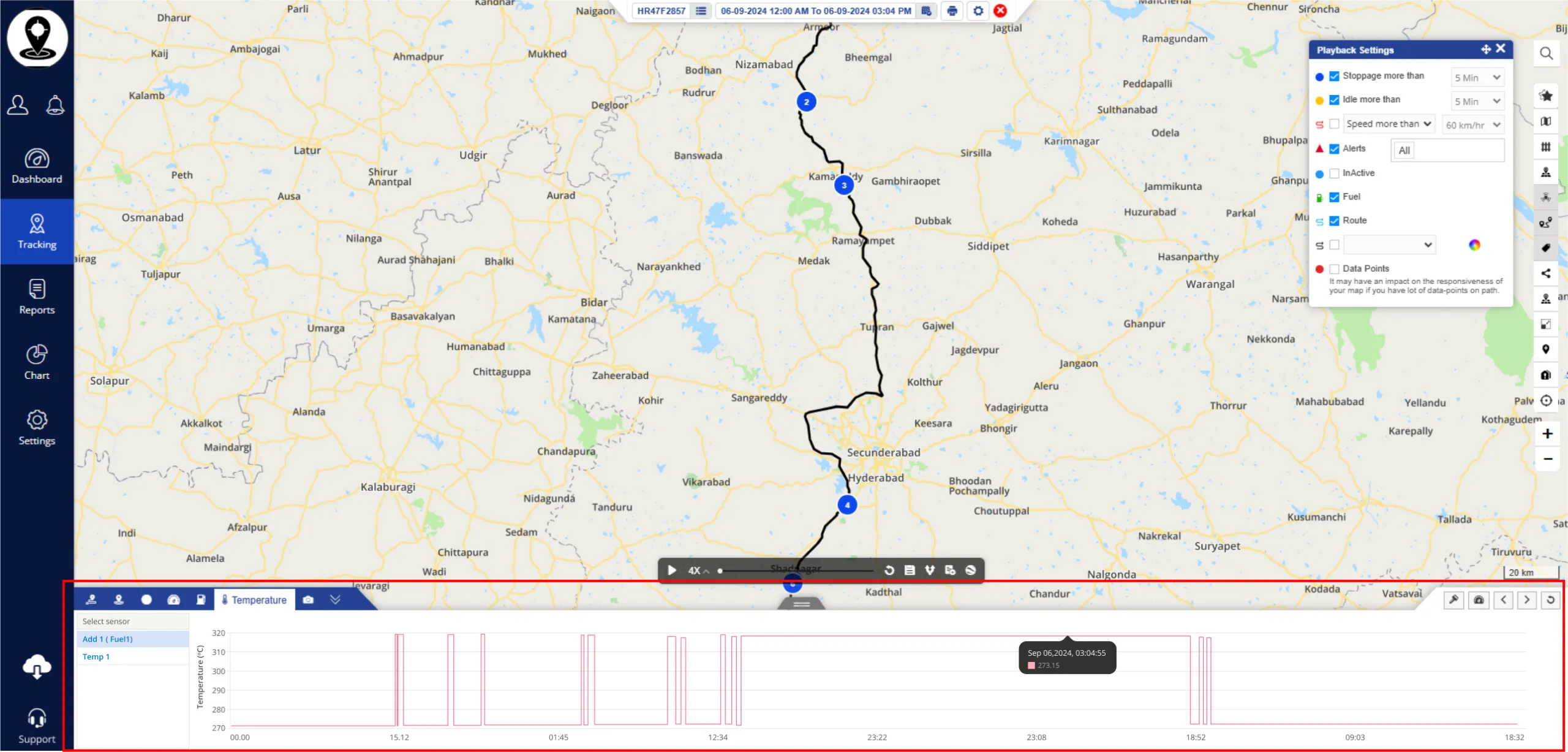Click the search magnifier on map toolbar
The height and width of the screenshot is (752, 1568).
[1546, 53]
